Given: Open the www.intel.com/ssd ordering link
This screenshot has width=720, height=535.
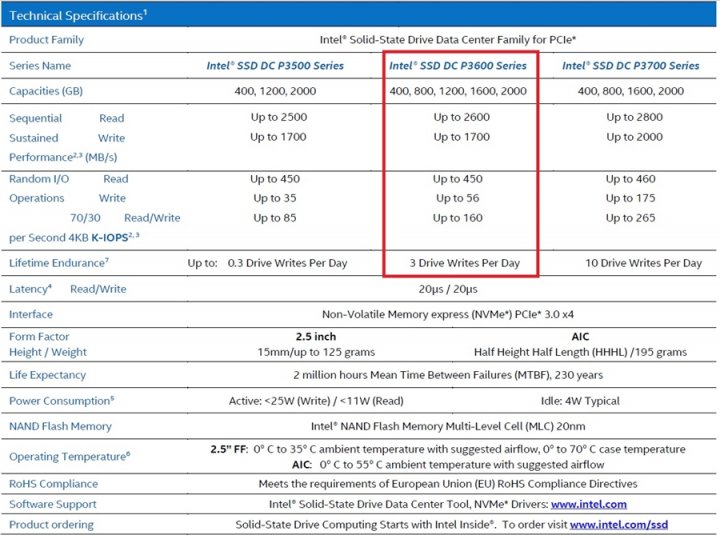Looking at the screenshot, I should pos(619,524).
